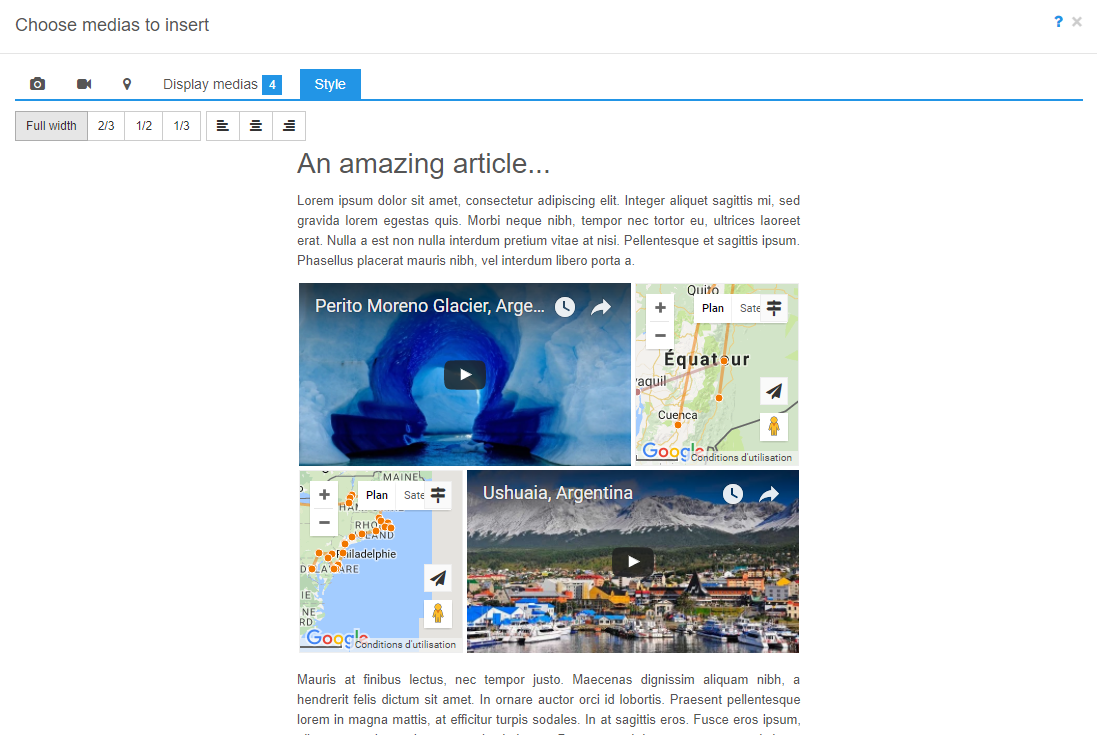Click the help question mark icon
Viewport: 1097px width, 735px height.
click(1058, 22)
